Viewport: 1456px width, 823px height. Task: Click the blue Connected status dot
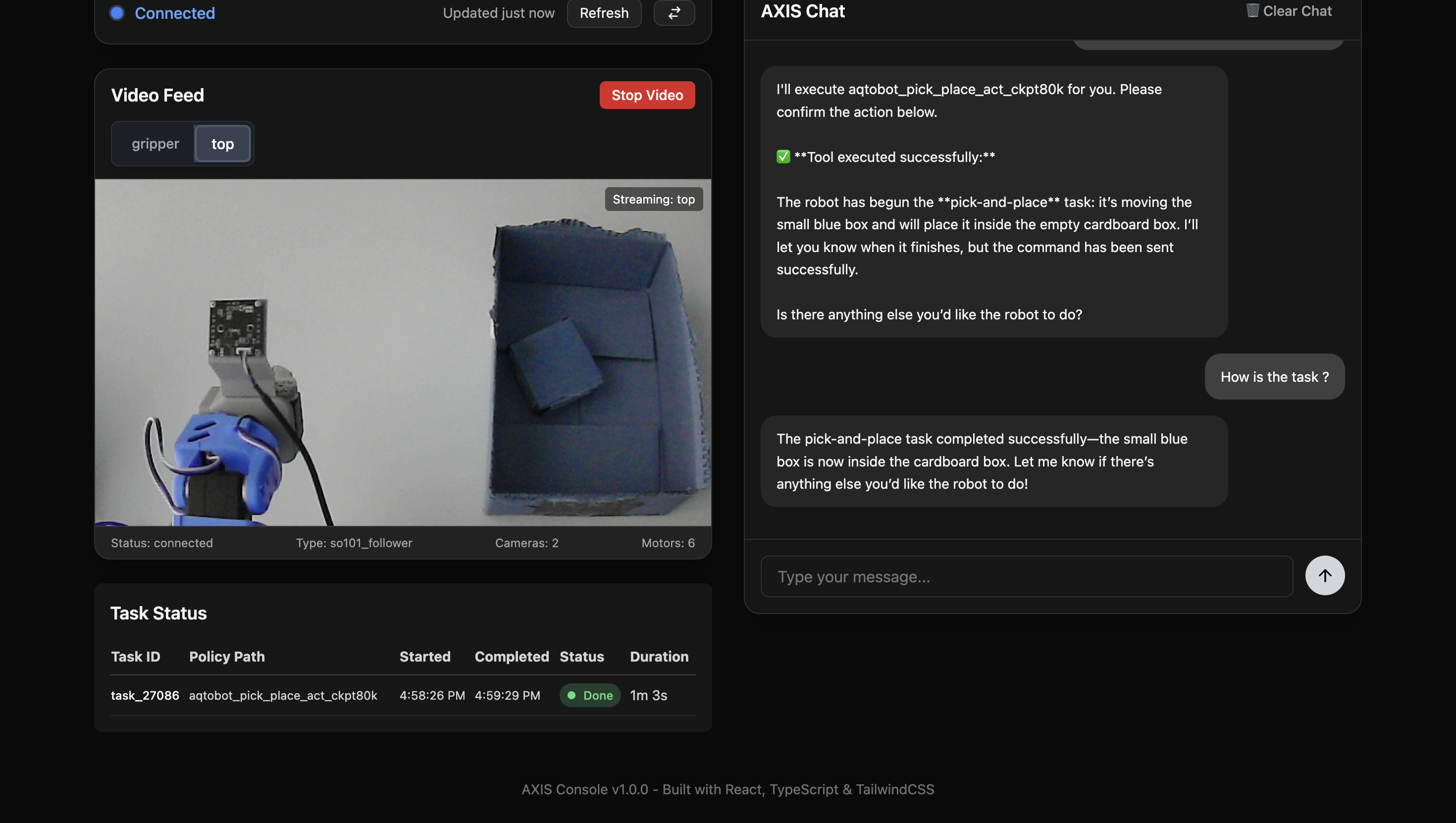point(117,13)
